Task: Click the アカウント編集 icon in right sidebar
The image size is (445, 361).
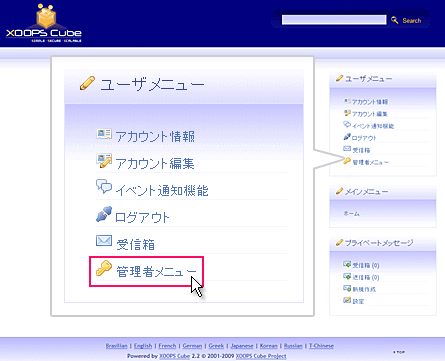Action: pyautogui.click(x=347, y=113)
